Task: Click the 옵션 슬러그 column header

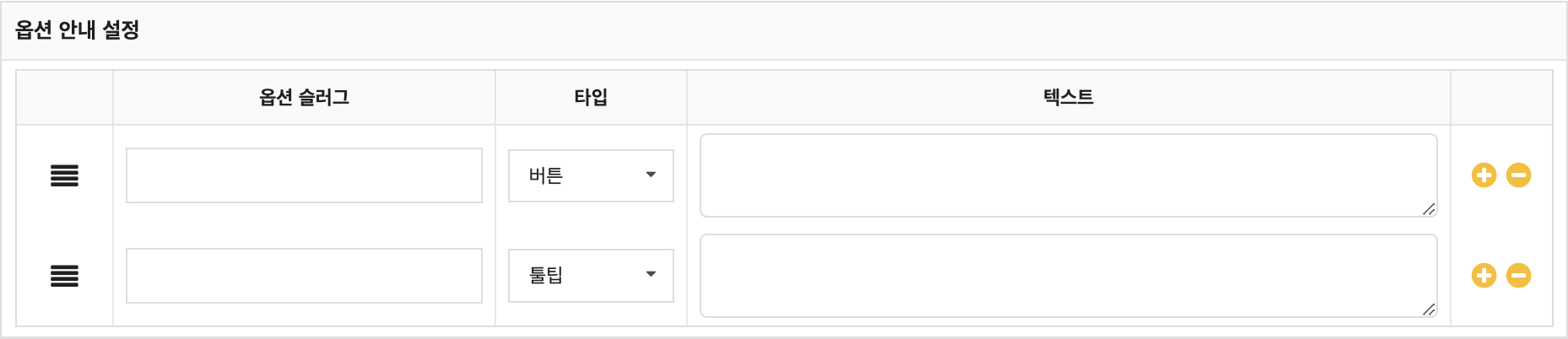Action: pyautogui.click(x=304, y=98)
